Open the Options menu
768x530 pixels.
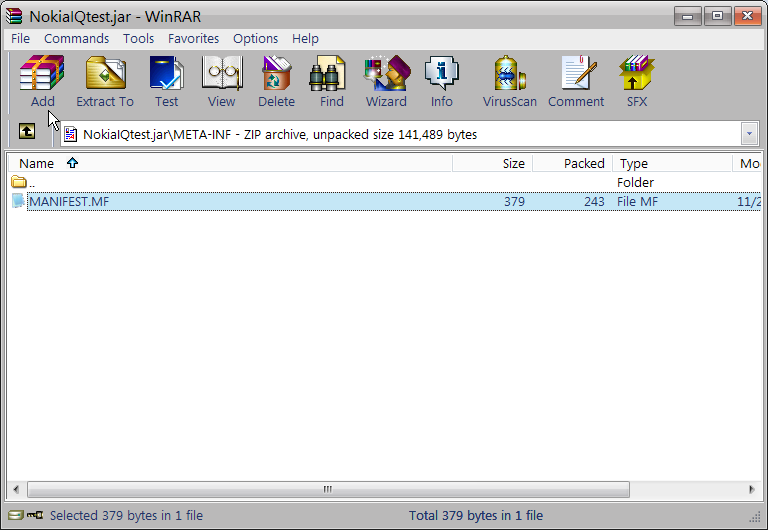[255, 38]
